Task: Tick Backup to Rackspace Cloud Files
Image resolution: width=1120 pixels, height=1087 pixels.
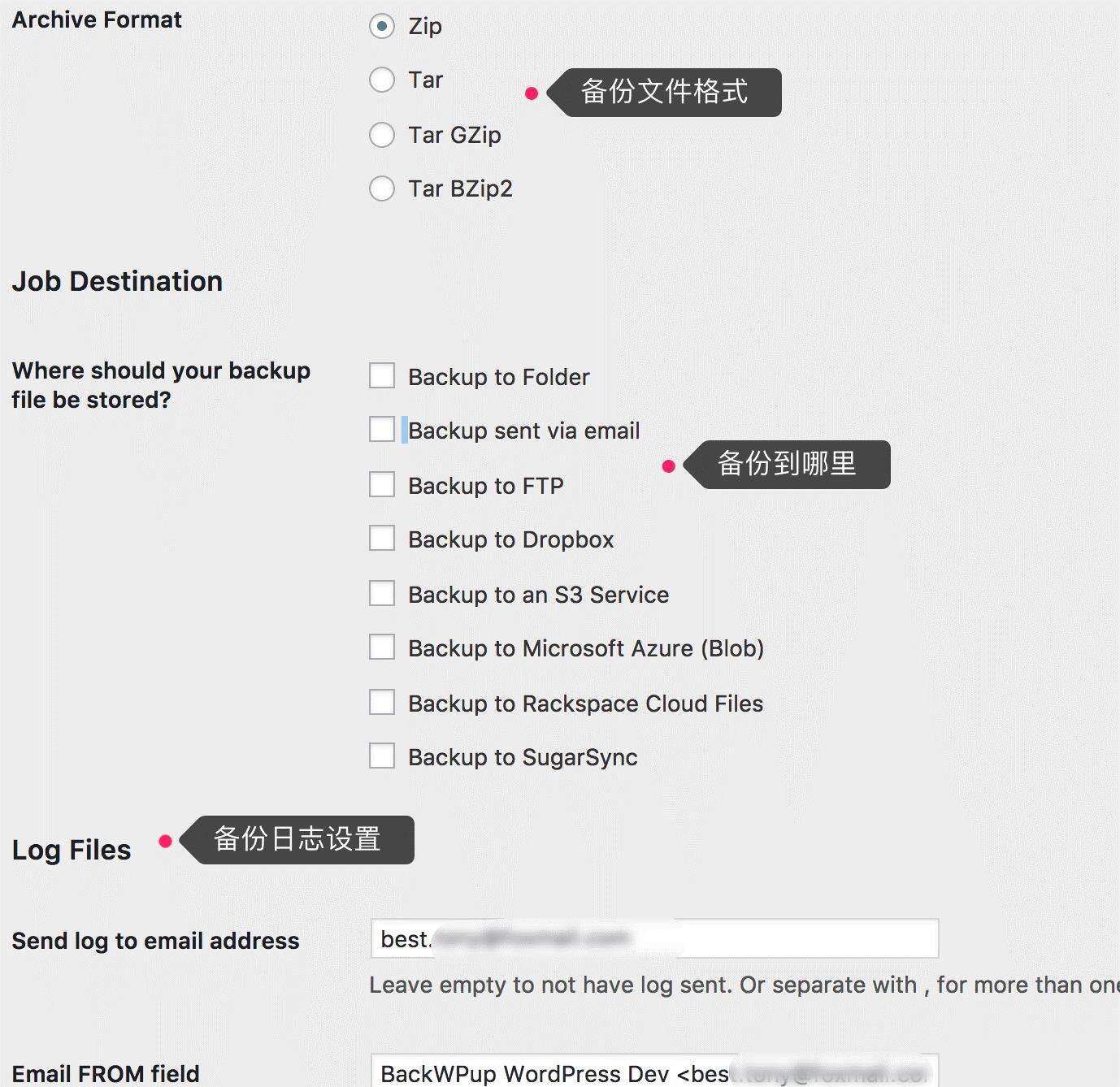Action: [382, 703]
